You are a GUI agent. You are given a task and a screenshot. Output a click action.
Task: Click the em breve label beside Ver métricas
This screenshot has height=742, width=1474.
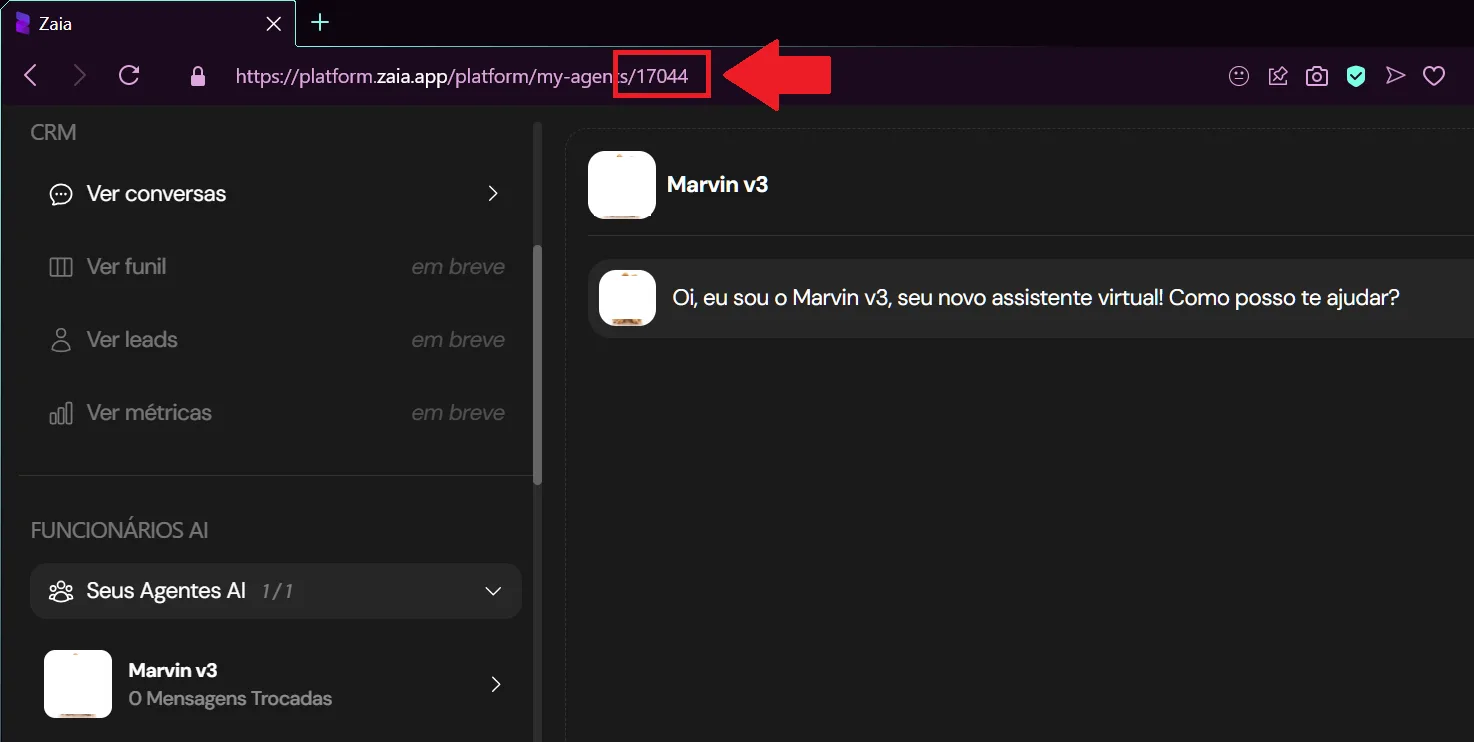458,413
